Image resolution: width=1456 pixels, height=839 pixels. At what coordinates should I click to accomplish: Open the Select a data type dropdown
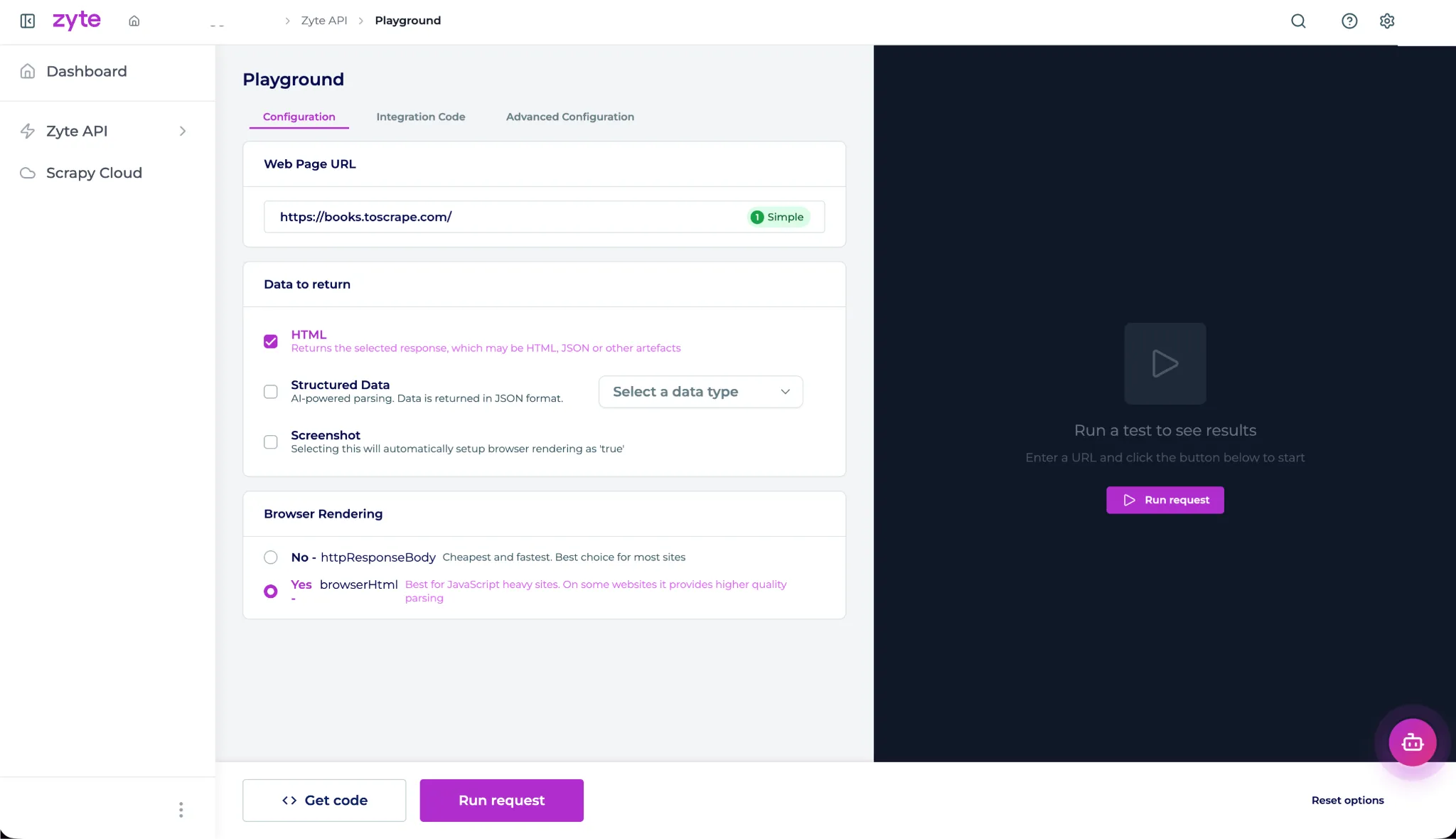point(700,392)
